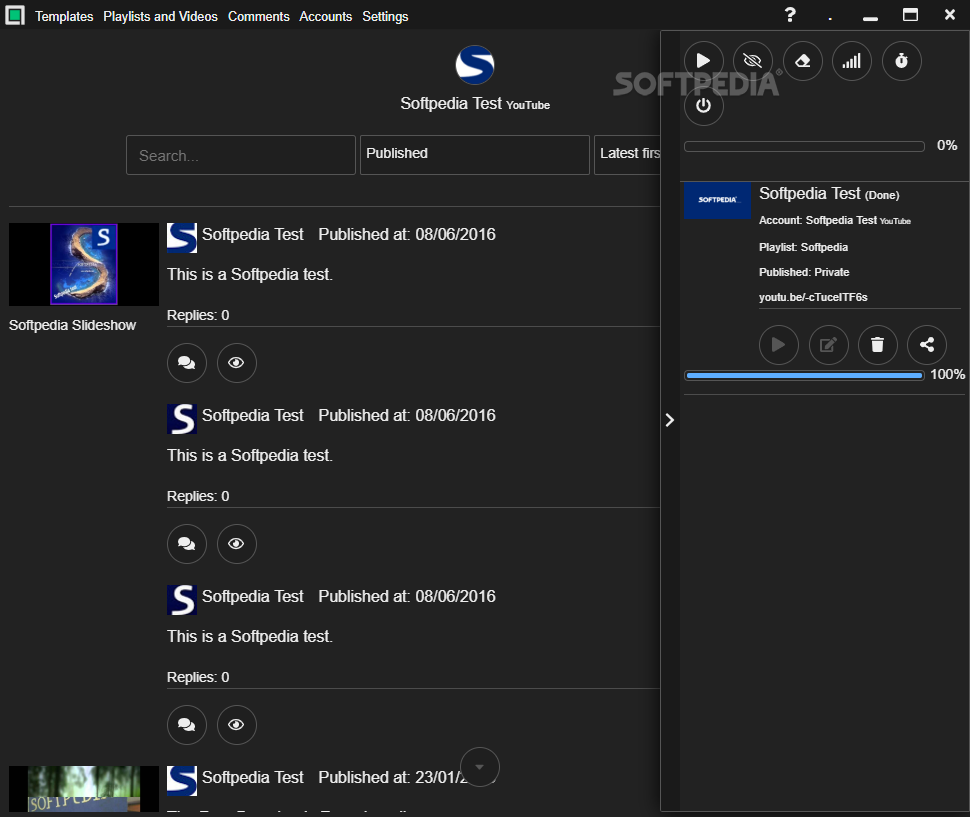The image size is (970, 817).
Task: Switch to the Comments menu
Action: (x=259, y=16)
